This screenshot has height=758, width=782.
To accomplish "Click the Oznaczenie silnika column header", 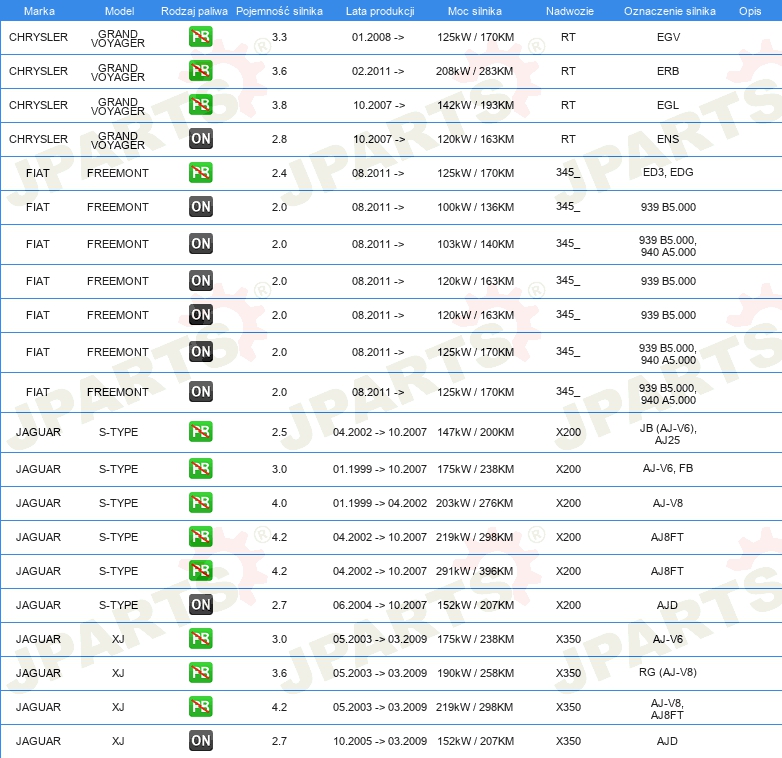I will point(669,11).
